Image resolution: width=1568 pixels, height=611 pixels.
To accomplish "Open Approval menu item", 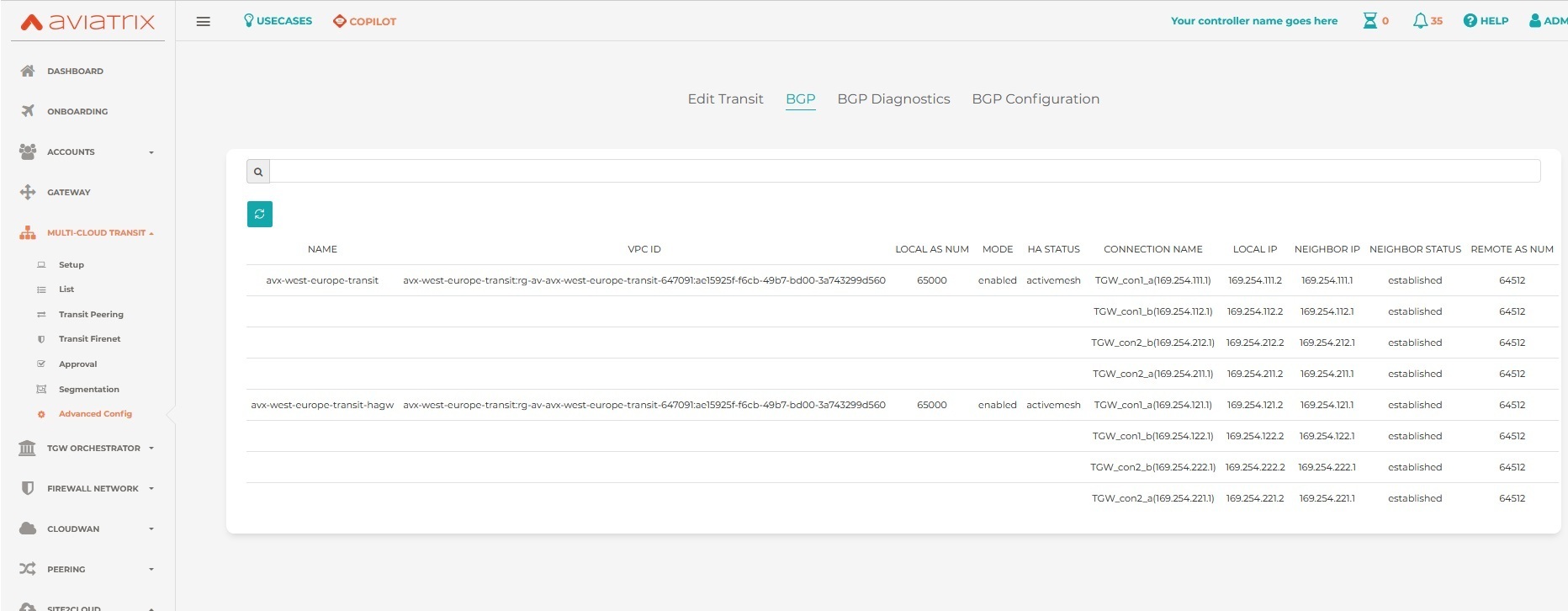I will coord(77,364).
